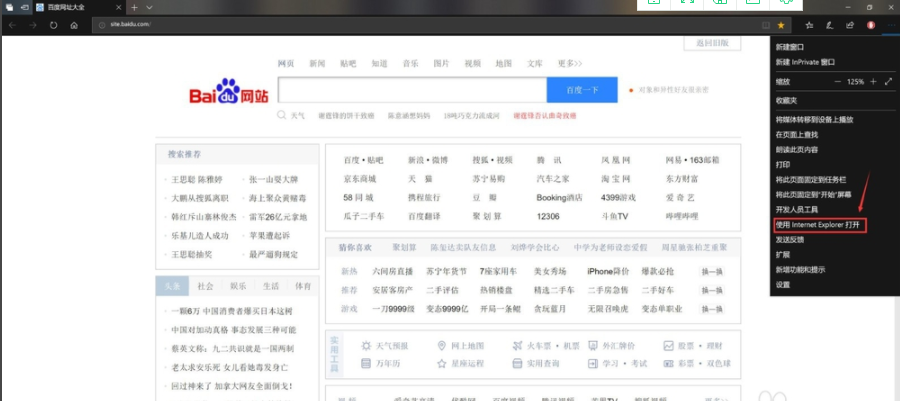The image size is (900, 401).
Task: Switch to 头条 news tab
Action: (x=172, y=286)
